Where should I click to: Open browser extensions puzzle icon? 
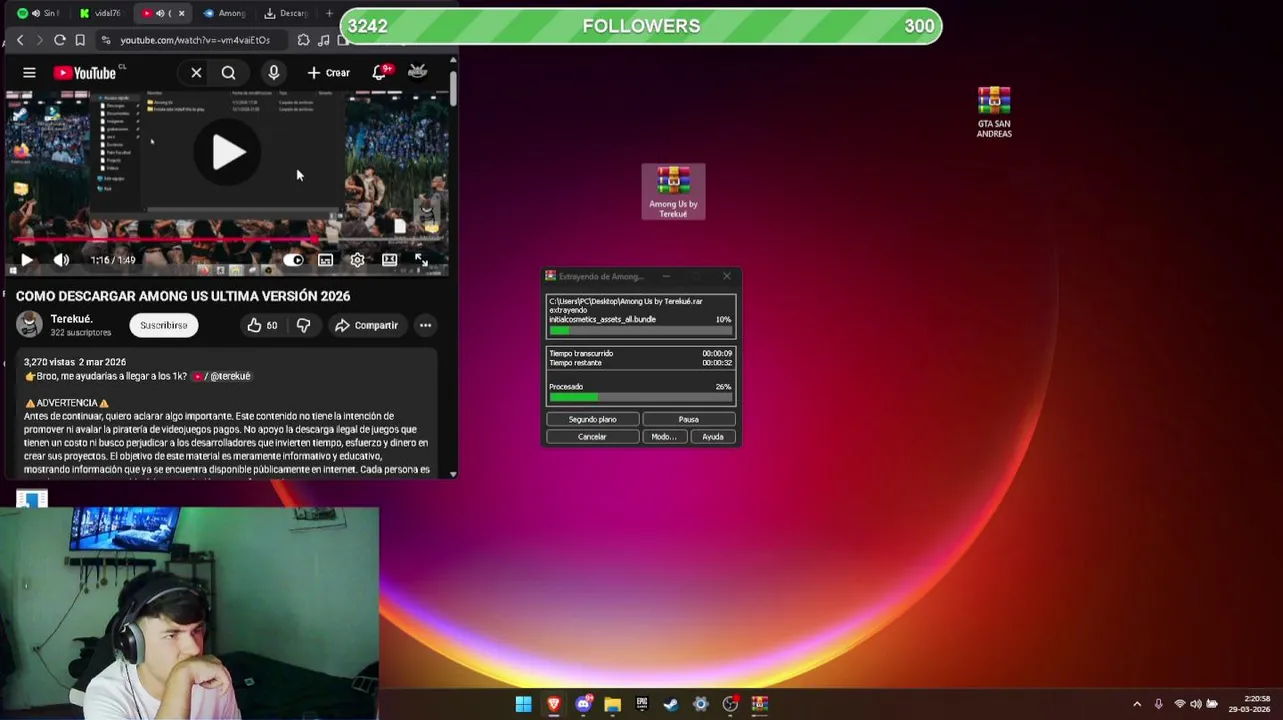pos(304,40)
